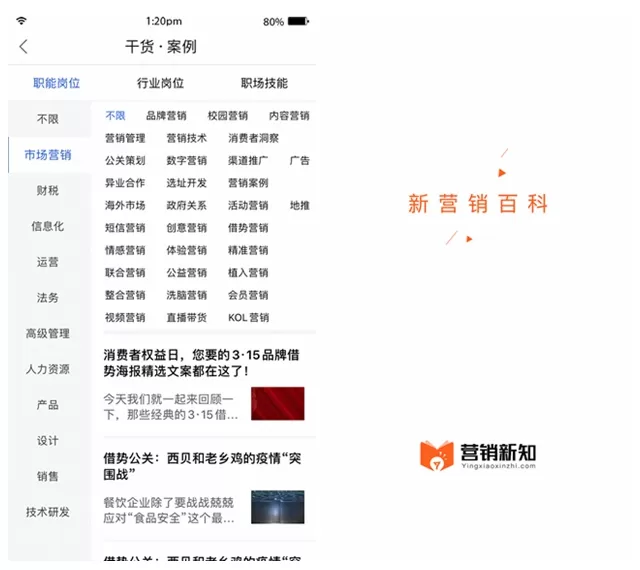The width and height of the screenshot is (640, 570).
Task: Choose the 创意营销 filter tag
Action: pyautogui.click(x=187, y=228)
